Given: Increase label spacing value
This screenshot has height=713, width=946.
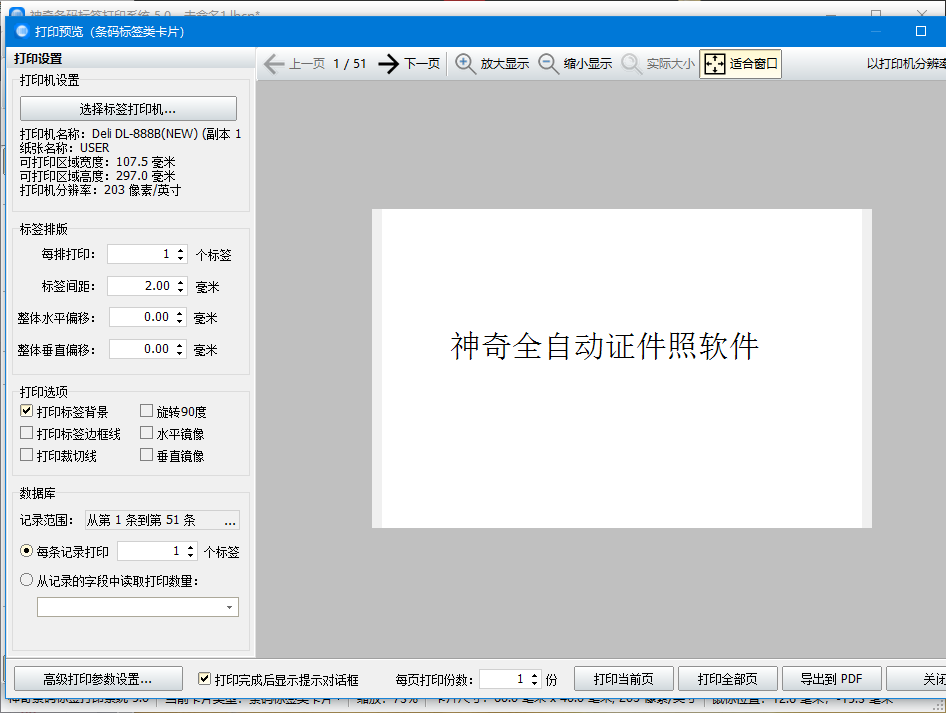Looking at the screenshot, I should point(180,282).
